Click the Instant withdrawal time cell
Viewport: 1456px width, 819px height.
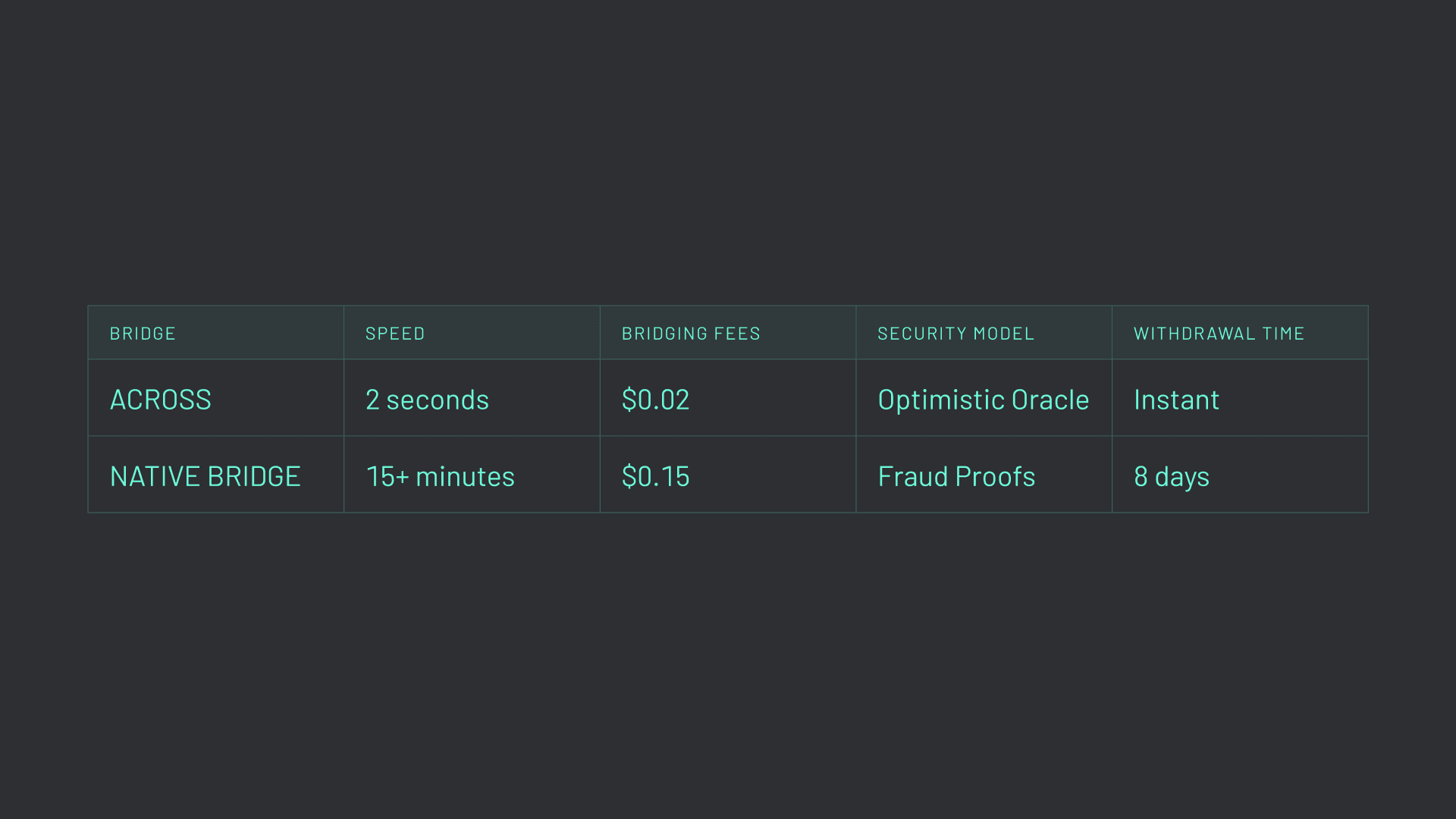pos(1176,400)
